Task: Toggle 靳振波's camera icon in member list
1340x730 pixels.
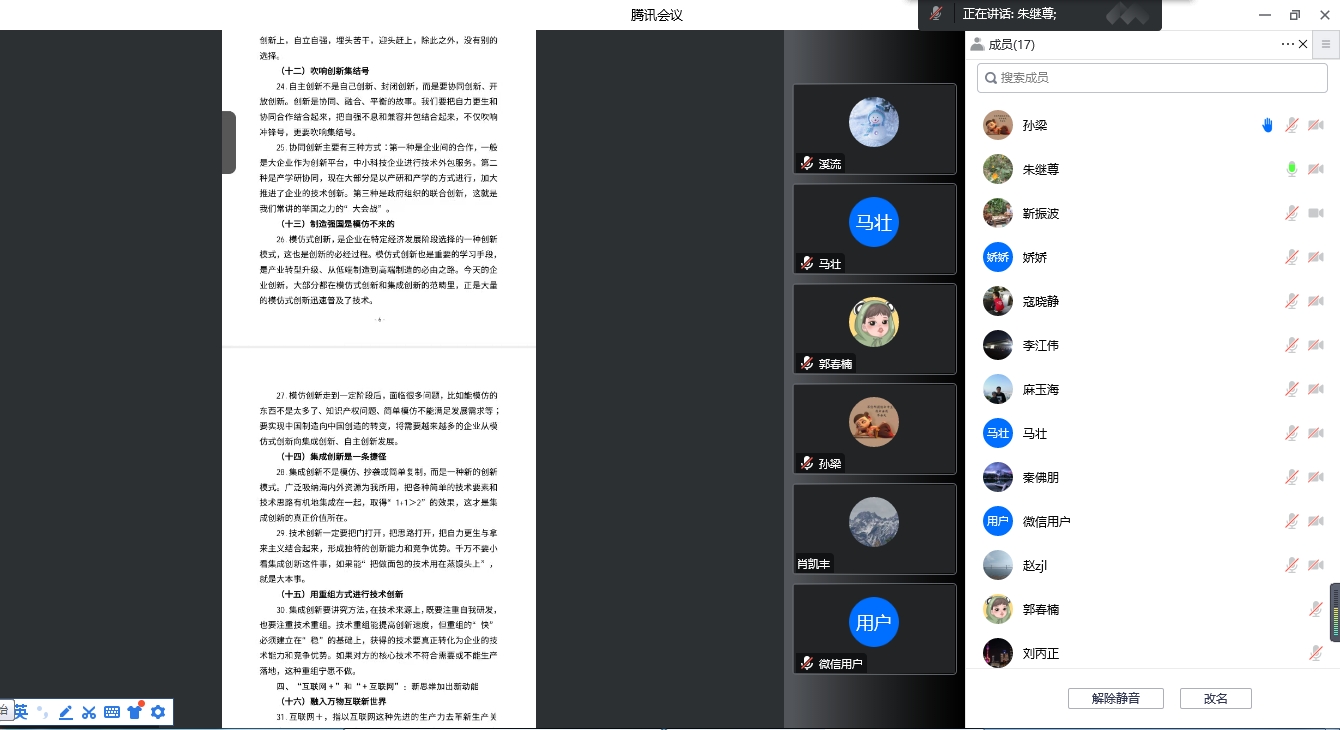Action: [1316, 213]
